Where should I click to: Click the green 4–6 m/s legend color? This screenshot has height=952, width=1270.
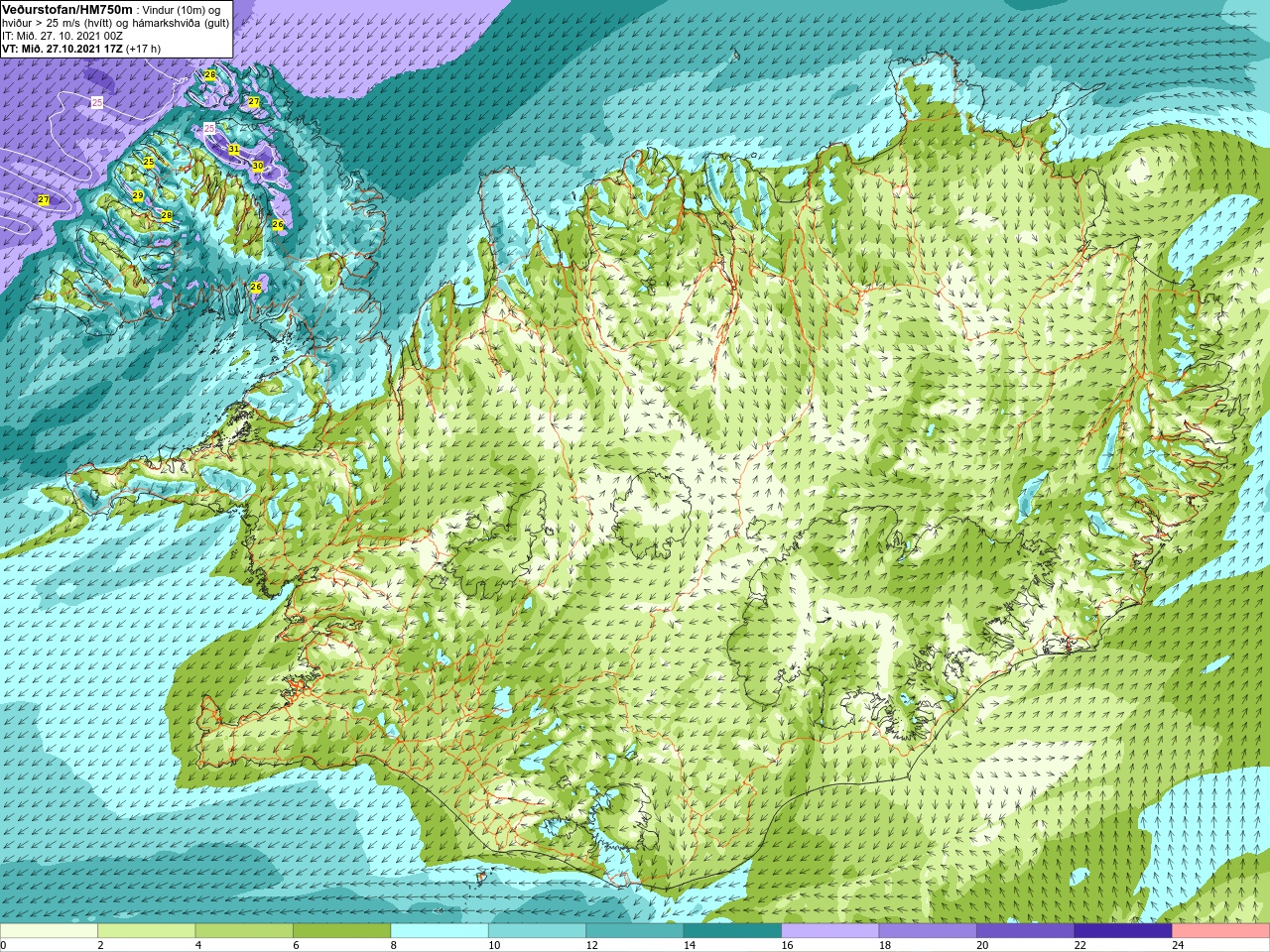pyautogui.click(x=244, y=930)
